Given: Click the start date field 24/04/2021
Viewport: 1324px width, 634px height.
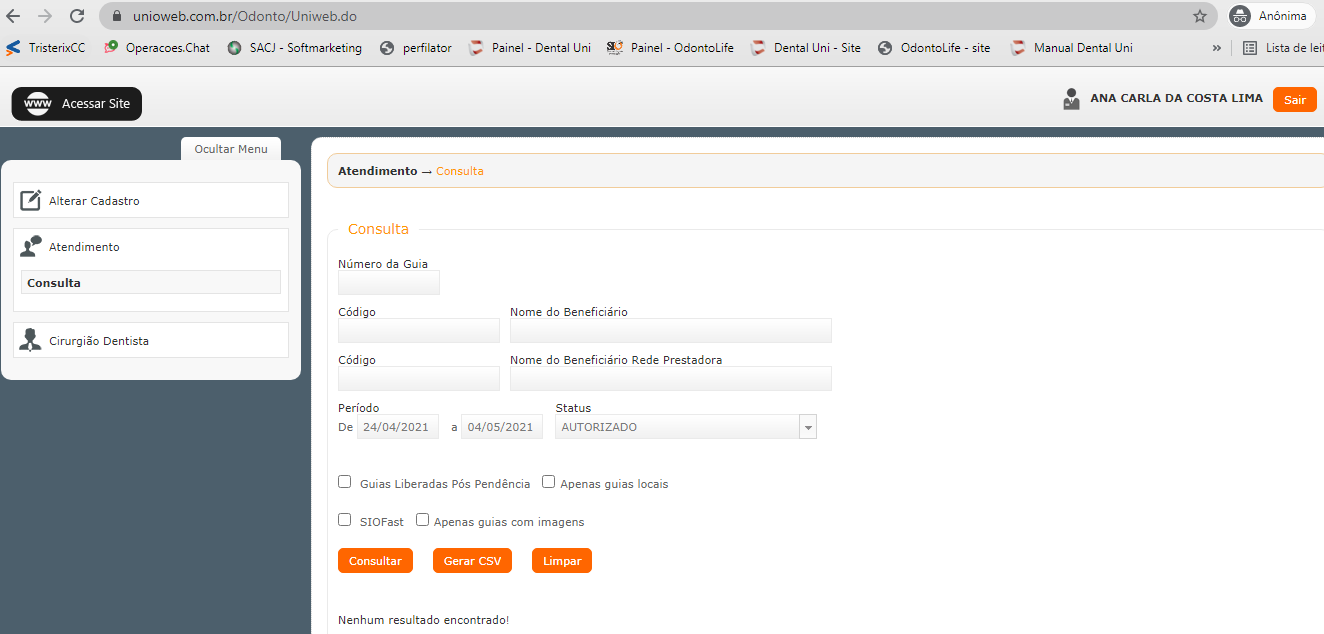Looking at the screenshot, I should tap(398, 427).
